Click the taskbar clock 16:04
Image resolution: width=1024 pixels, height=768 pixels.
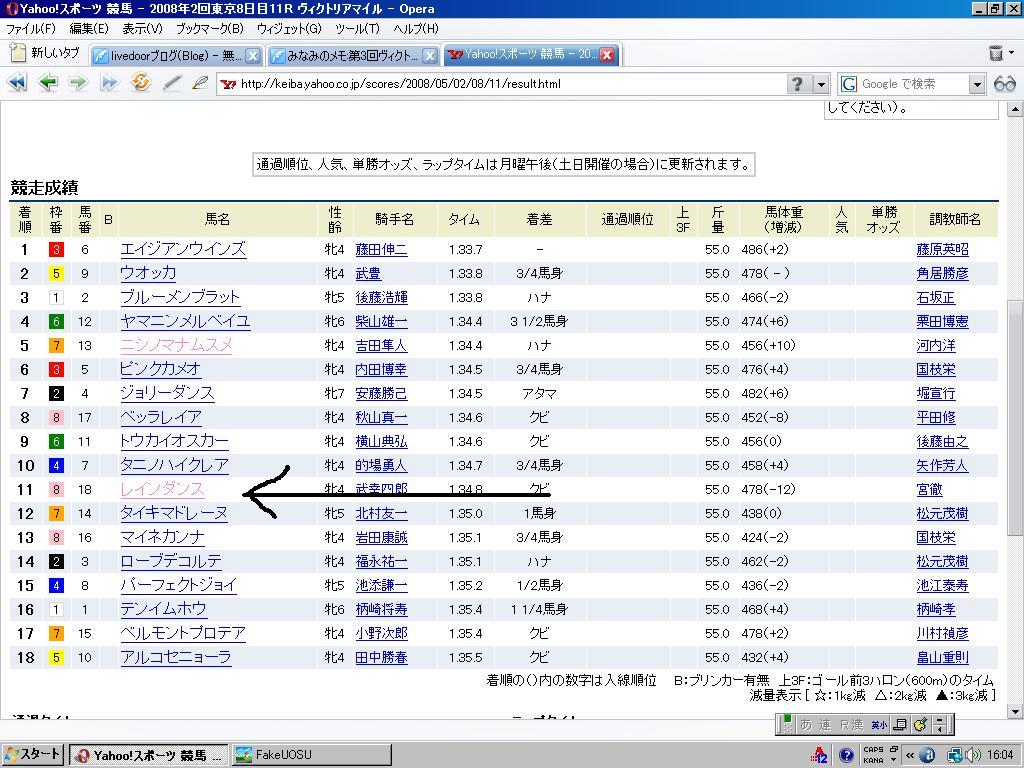(1000, 755)
